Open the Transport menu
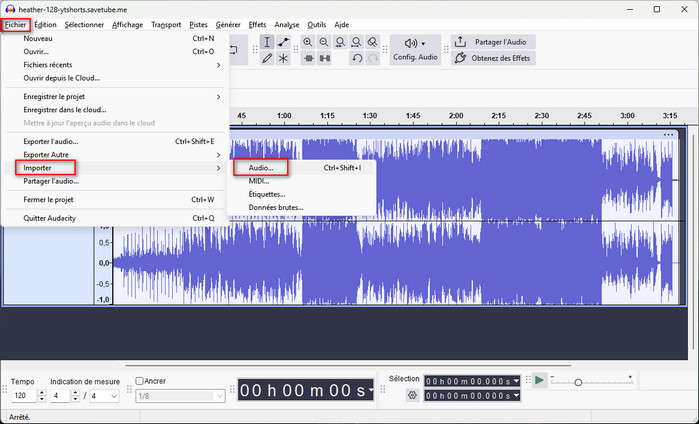This screenshot has width=699, height=424. 166,25
